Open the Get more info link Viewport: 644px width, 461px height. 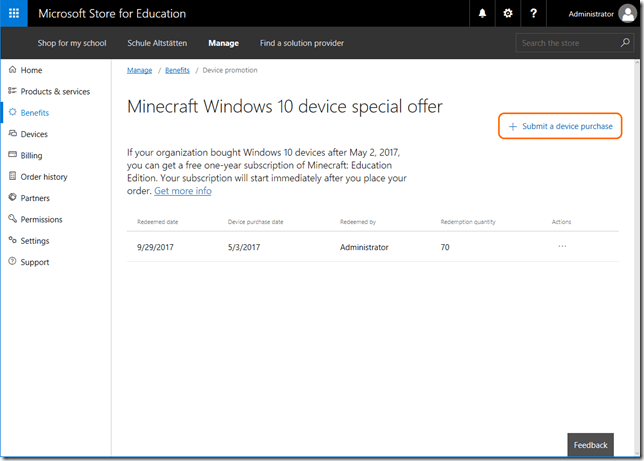click(182, 191)
